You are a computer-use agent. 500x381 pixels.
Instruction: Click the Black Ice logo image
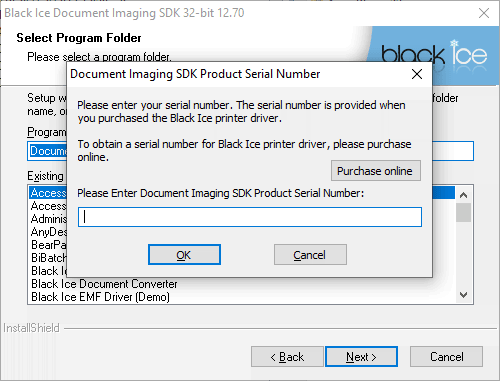(434, 55)
